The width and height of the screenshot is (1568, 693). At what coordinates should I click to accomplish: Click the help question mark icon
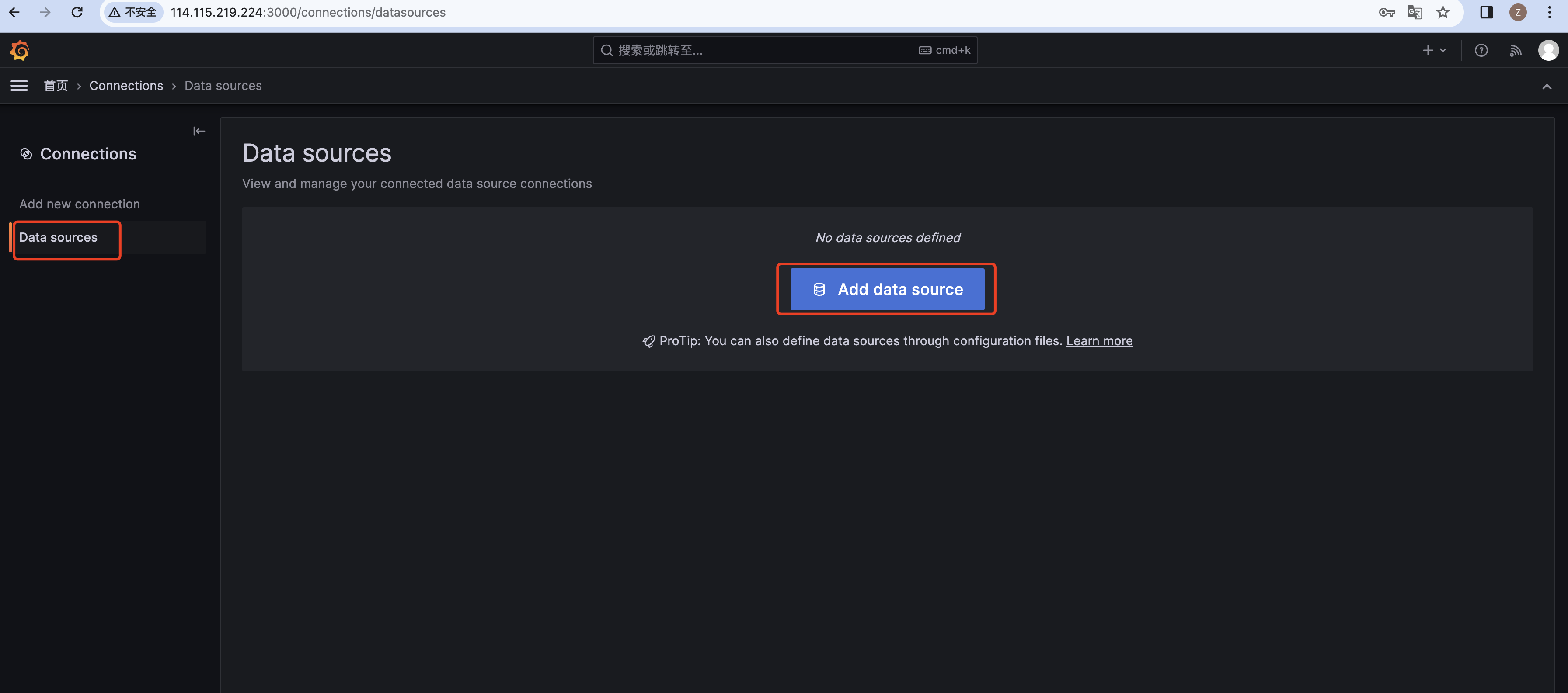pos(1481,51)
